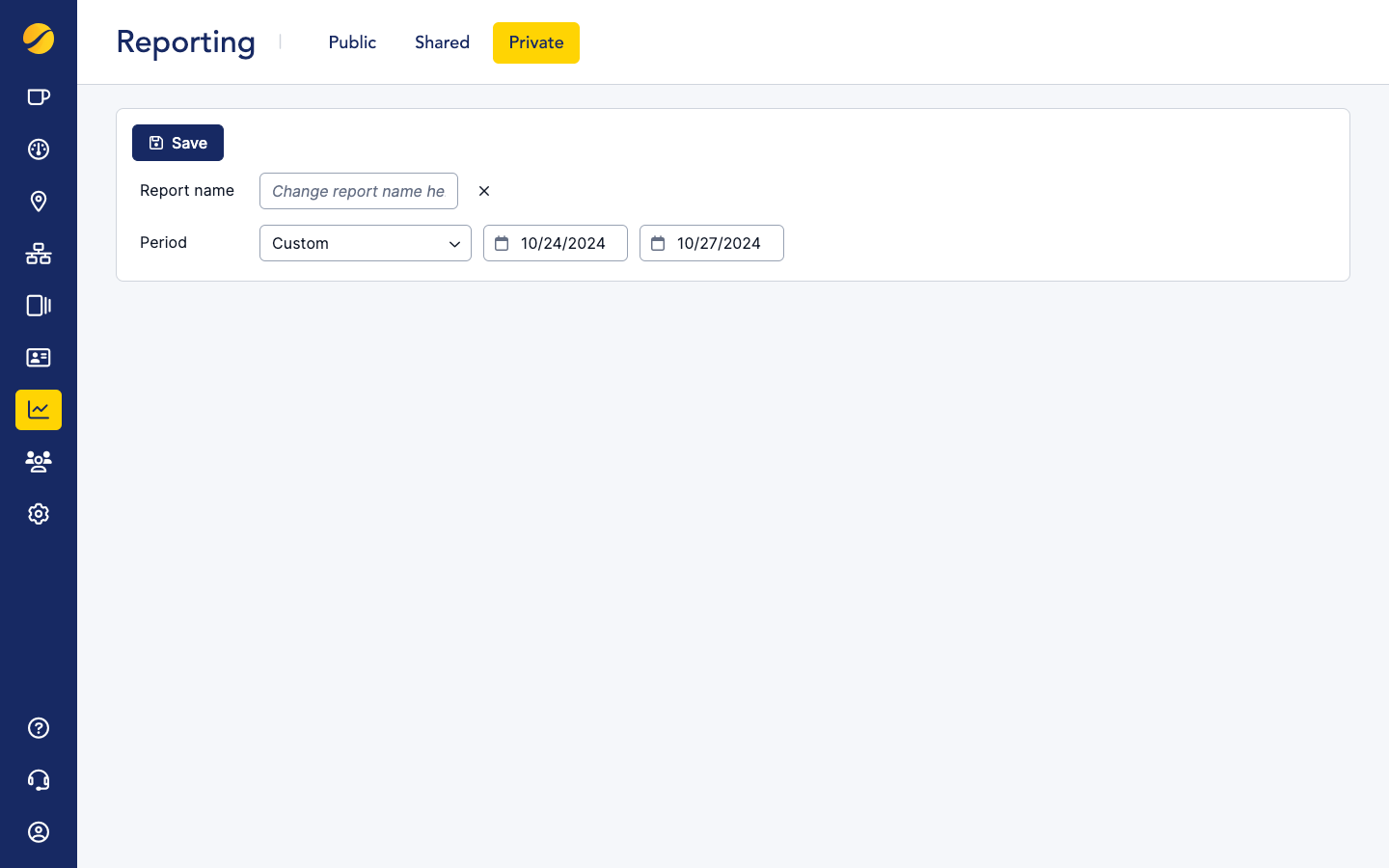Switch to the Shared reports tab

click(x=442, y=42)
